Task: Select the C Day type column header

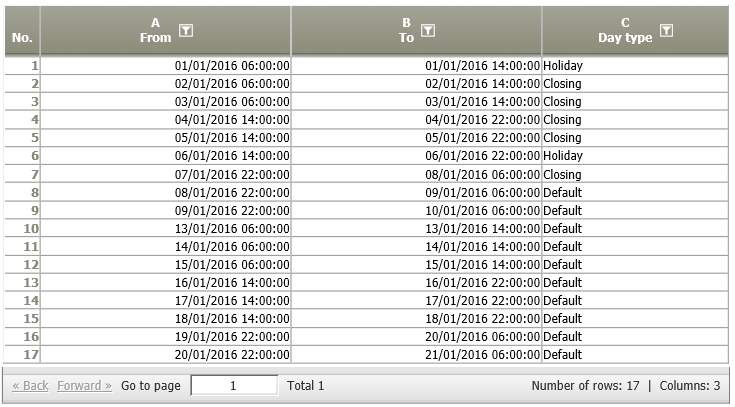Action: 635,30
